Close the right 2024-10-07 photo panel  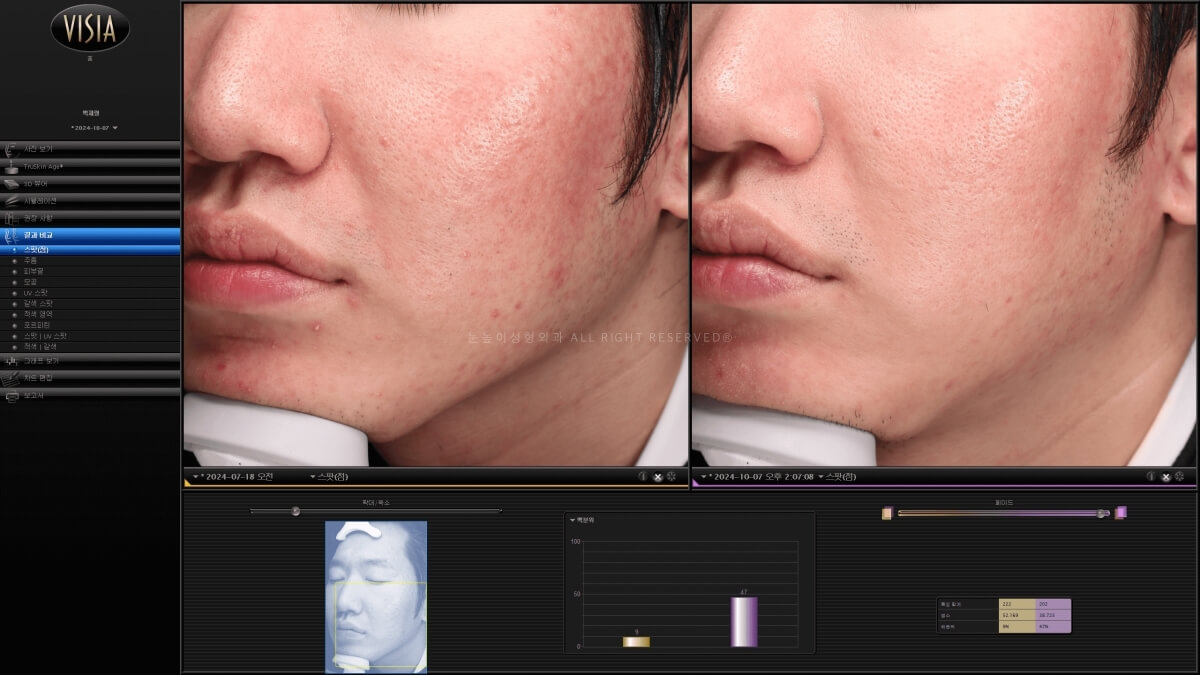1166,477
